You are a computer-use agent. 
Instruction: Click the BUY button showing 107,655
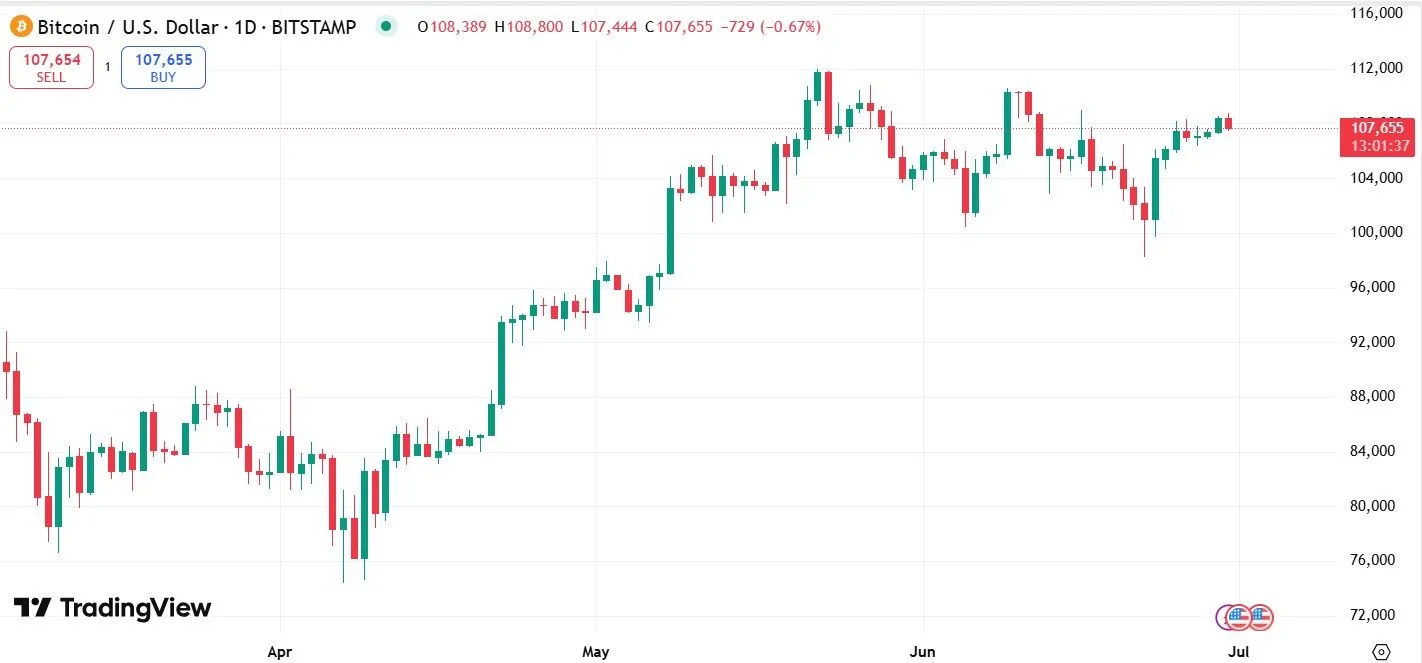pos(163,67)
